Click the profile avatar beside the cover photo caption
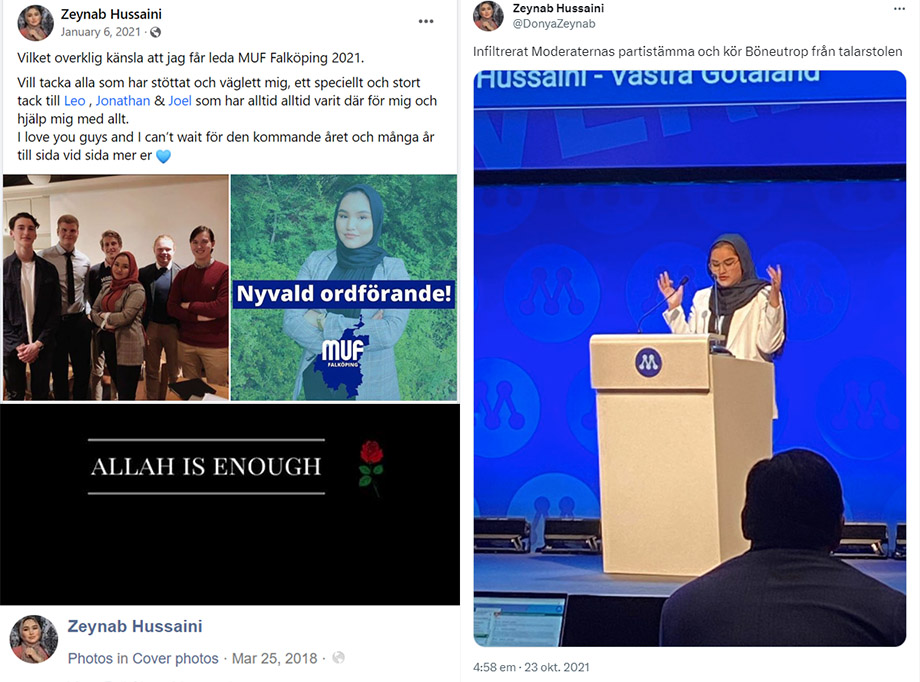This screenshot has height=682, width=920. [x=34, y=639]
